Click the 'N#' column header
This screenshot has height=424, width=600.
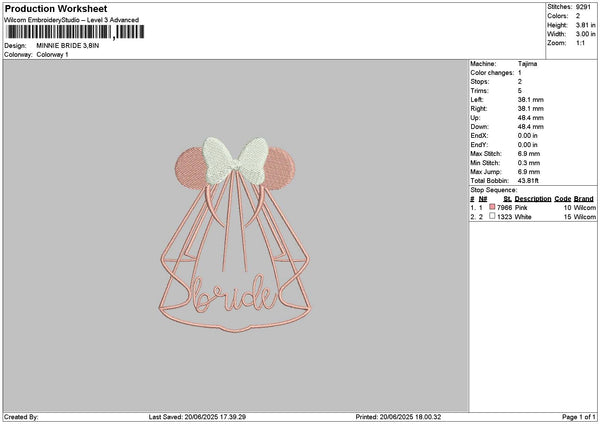(x=483, y=199)
